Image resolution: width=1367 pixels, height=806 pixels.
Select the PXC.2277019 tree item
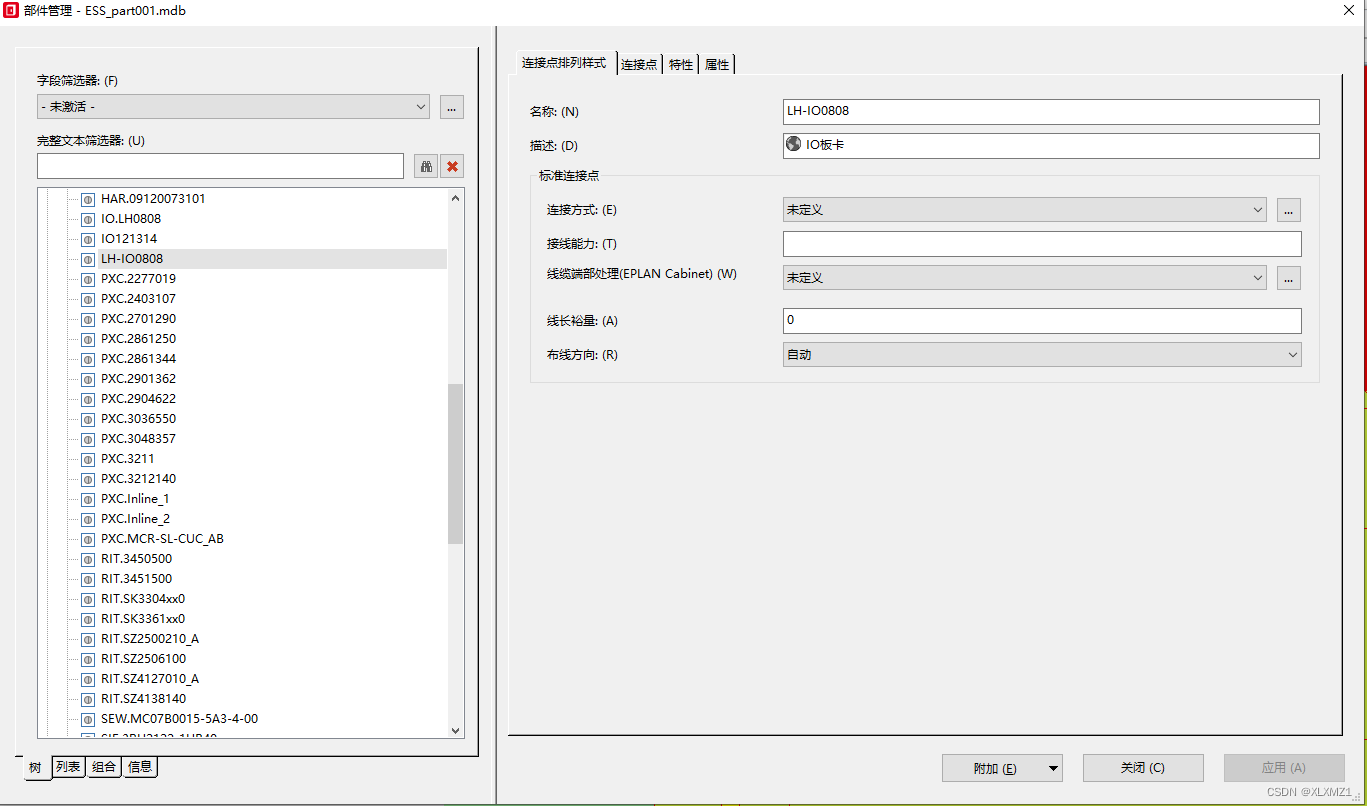point(138,279)
